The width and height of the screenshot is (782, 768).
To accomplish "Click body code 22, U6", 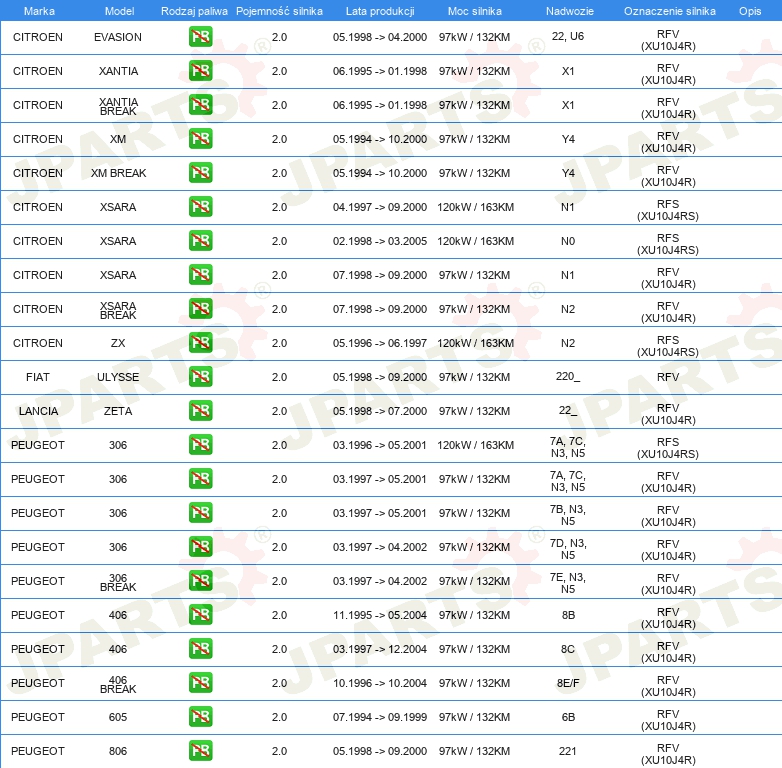I will tap(568, 36).
